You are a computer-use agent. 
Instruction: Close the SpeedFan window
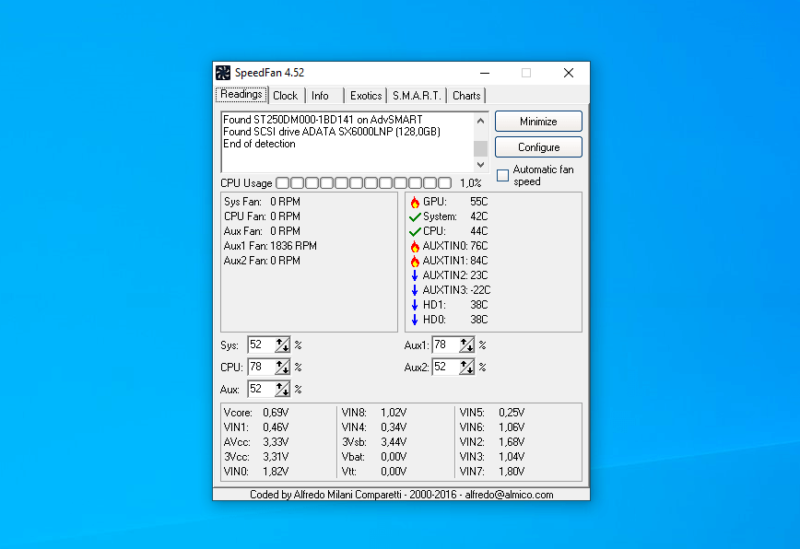568,73
